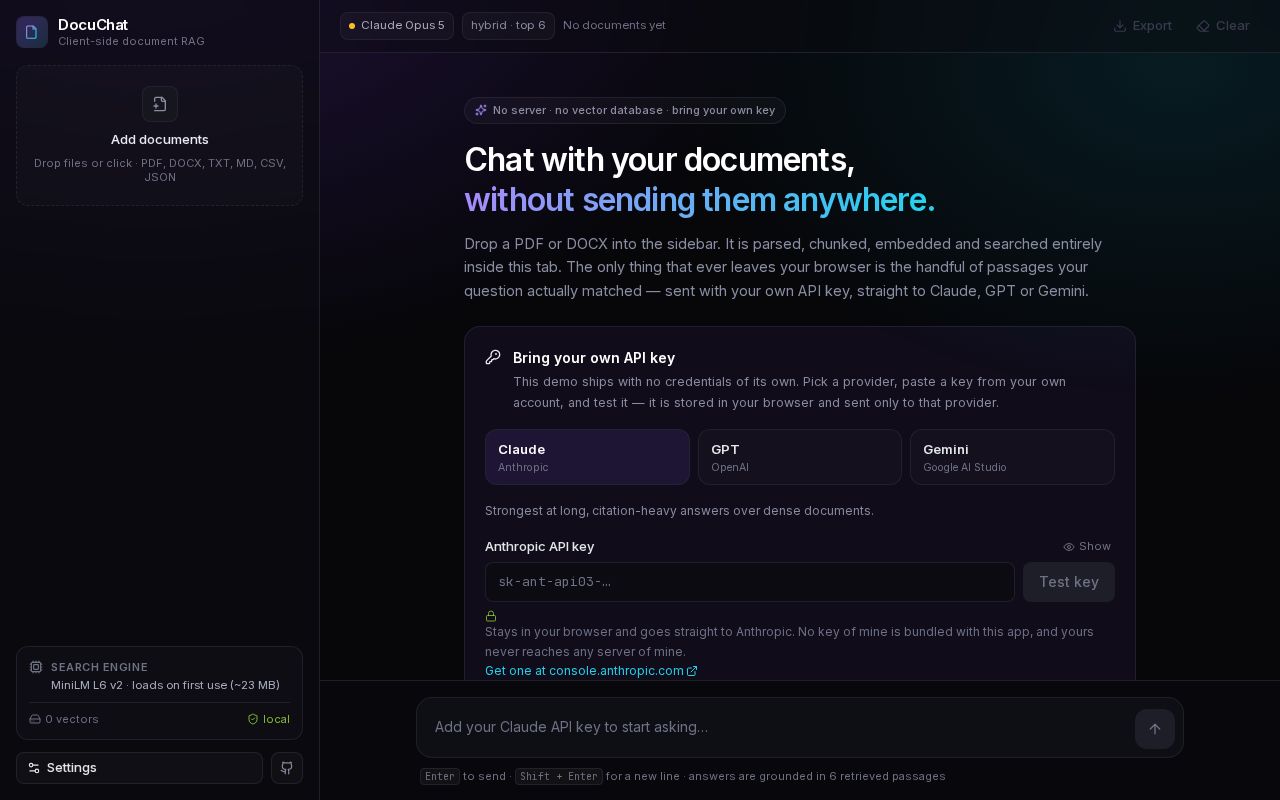Screen dimensions: 1280x800
Task: Open Settings
Action: point(139,768)
